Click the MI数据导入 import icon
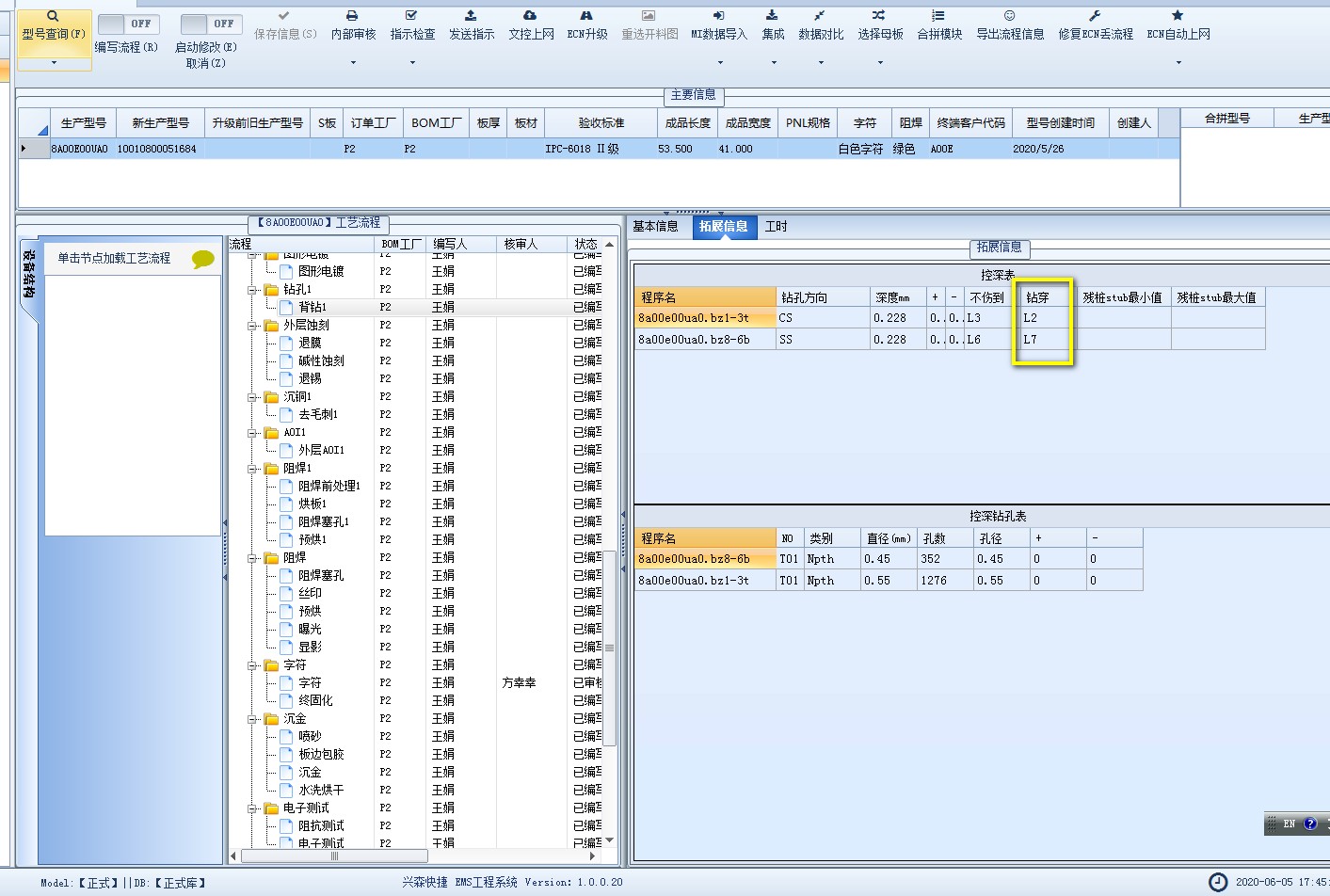 719,16
